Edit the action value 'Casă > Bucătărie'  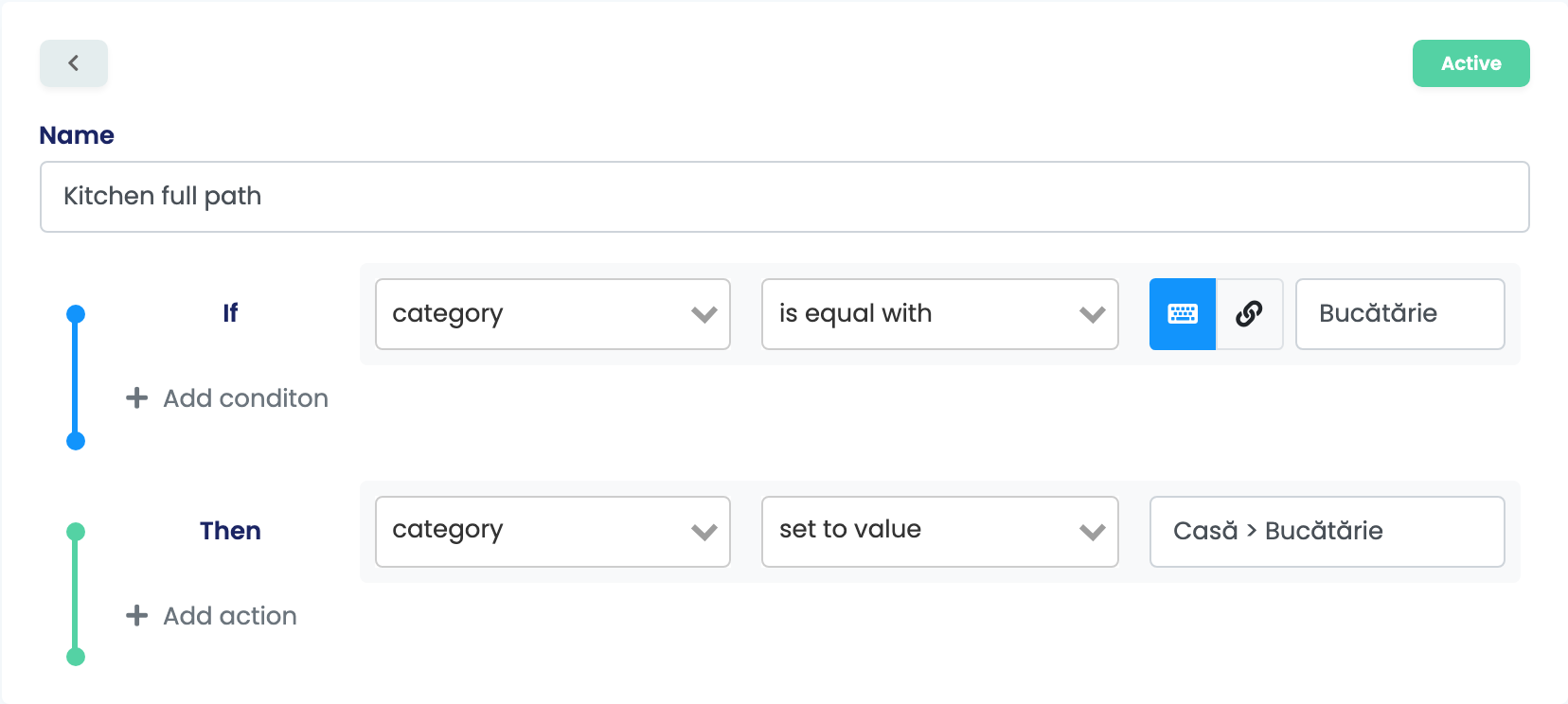coord(1327,532)
